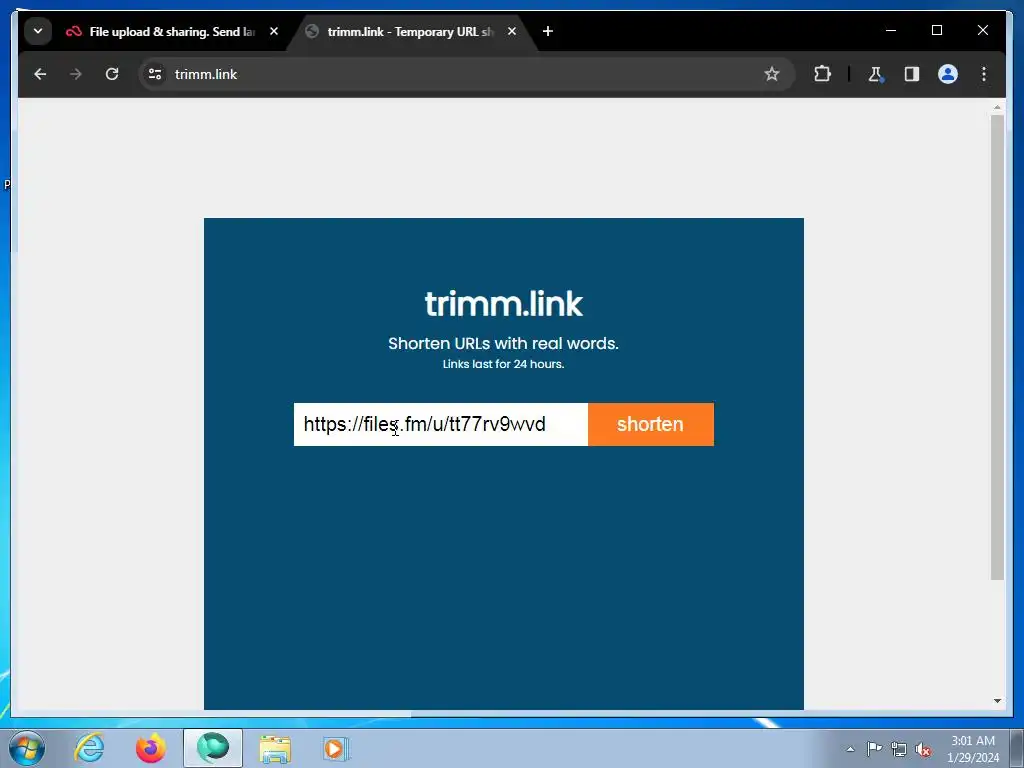Open the clock showing 3:01 AM
Screen dimensions: 1024x768
pyautogui.click(x=973, y=749)
